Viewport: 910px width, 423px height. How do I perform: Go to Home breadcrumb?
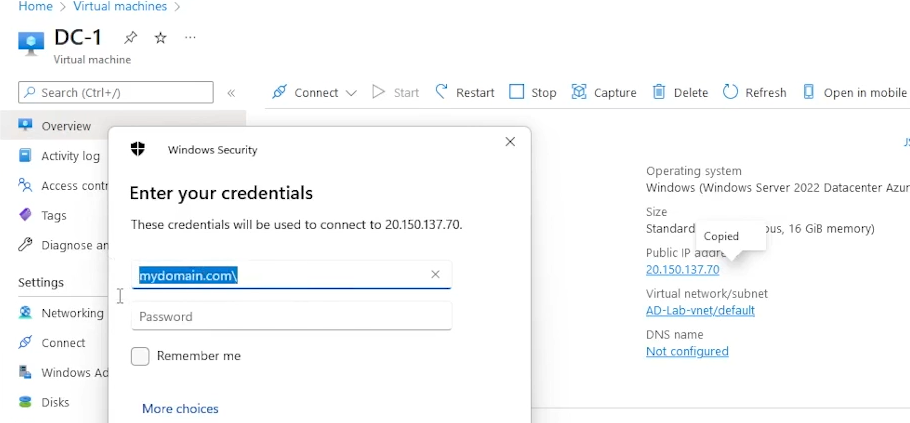(35, 6)
